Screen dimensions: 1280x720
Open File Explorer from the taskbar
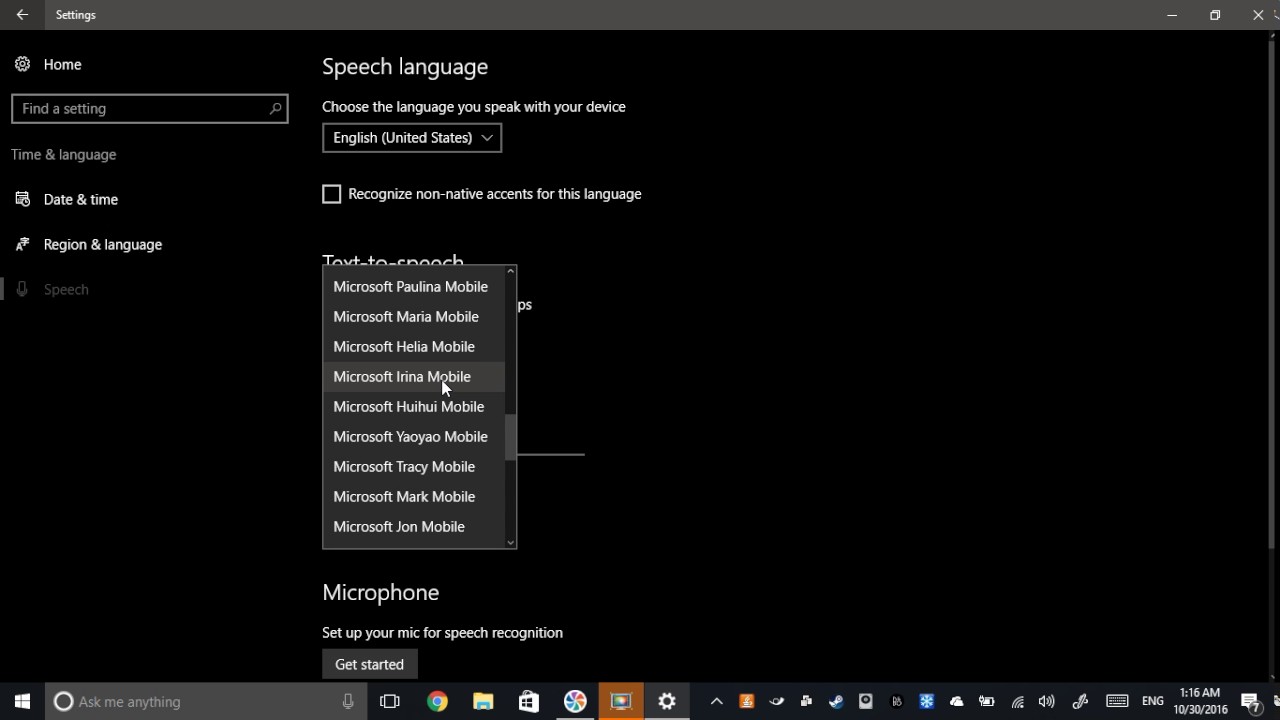[483, 702]
